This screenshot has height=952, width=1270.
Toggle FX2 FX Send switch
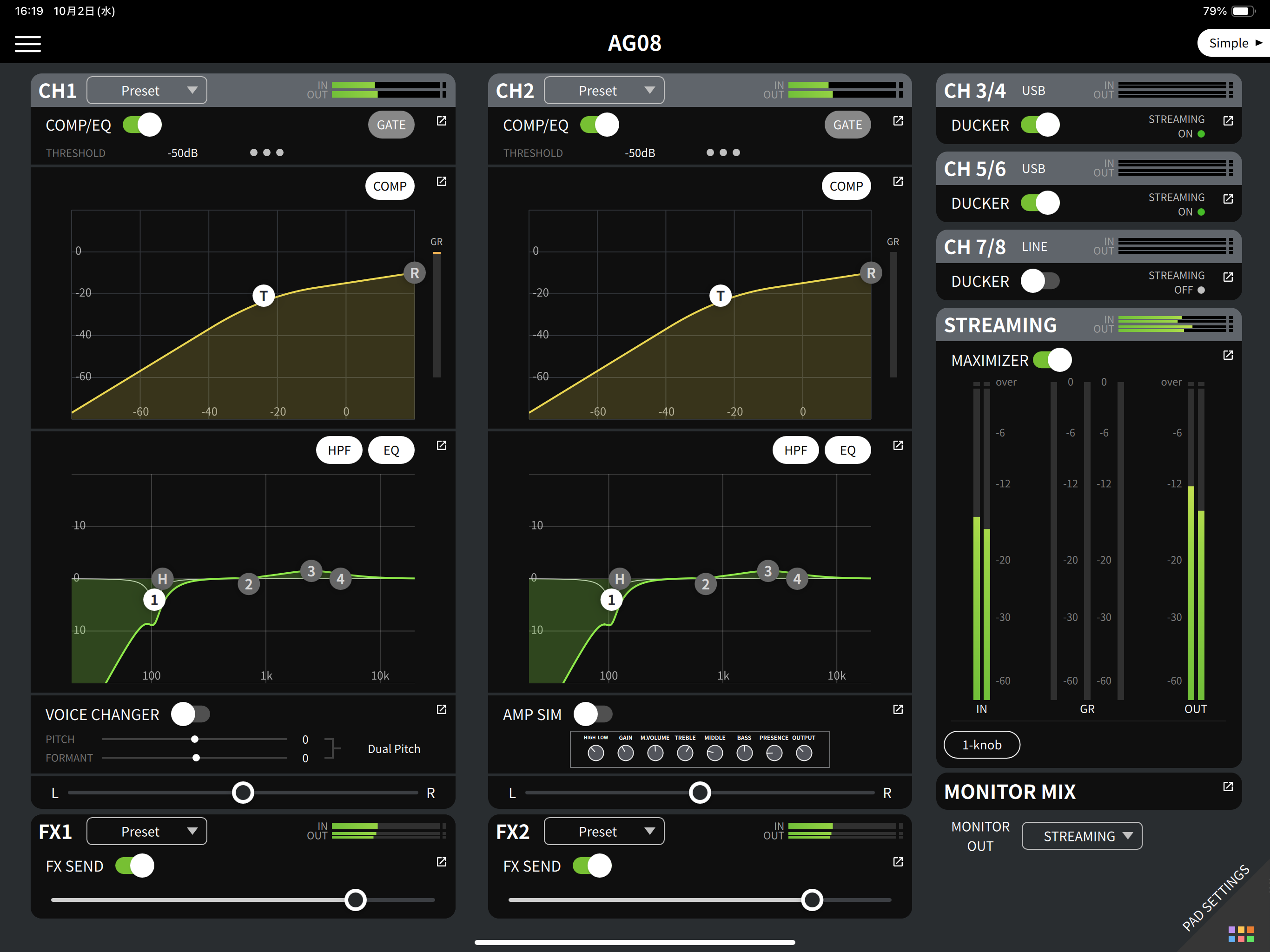point(592,865)
